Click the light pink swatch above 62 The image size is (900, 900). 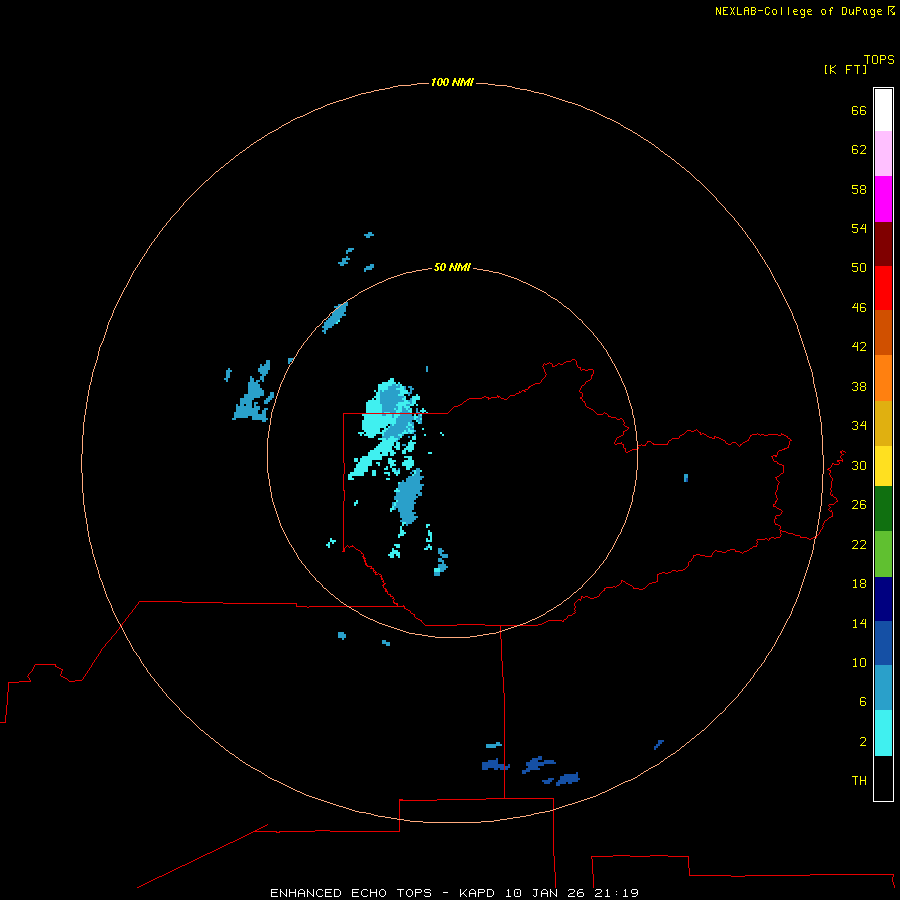click(x=883, y=153)
